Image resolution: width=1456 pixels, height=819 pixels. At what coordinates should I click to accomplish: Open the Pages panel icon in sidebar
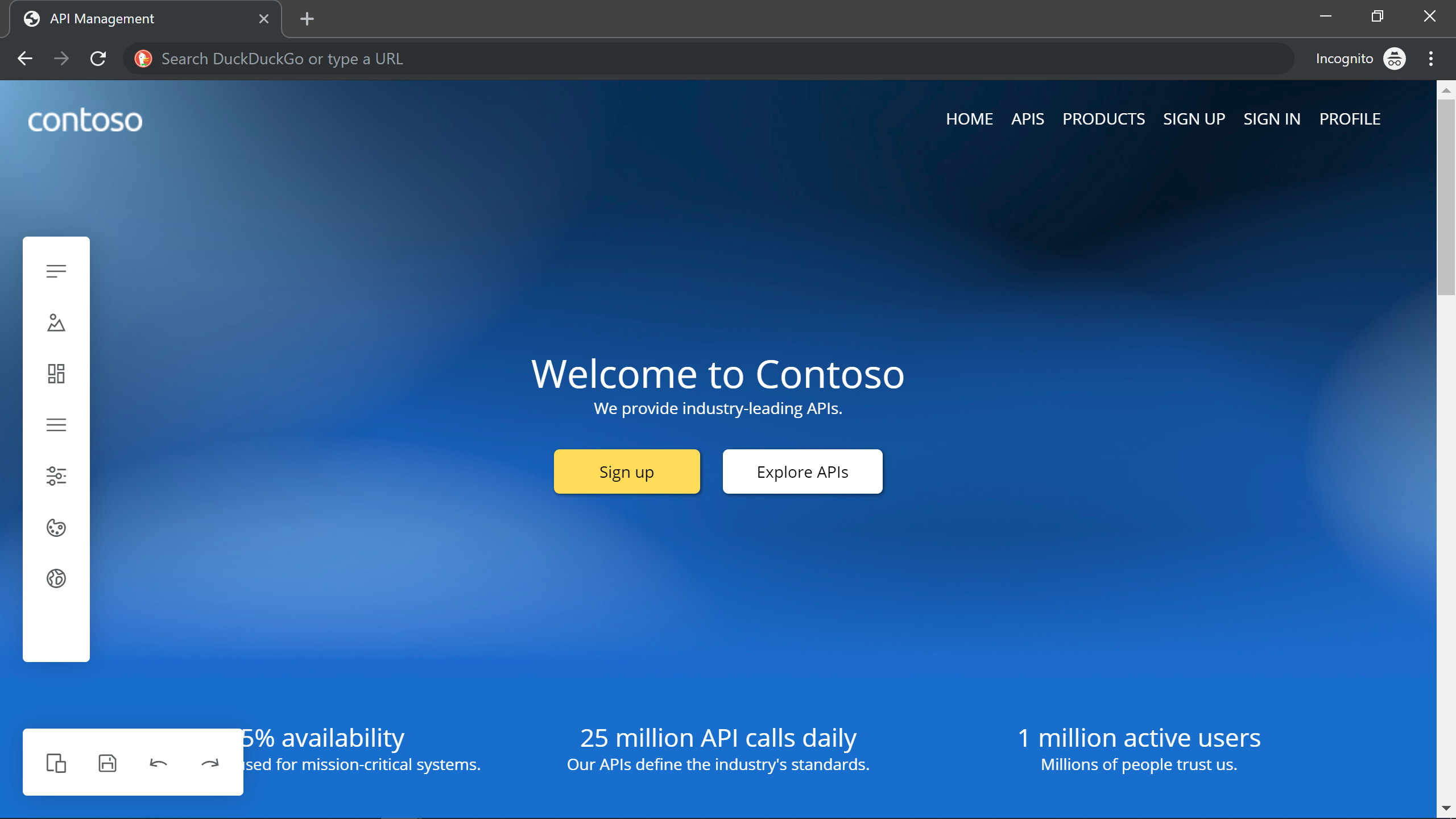[x=56, y=271]
